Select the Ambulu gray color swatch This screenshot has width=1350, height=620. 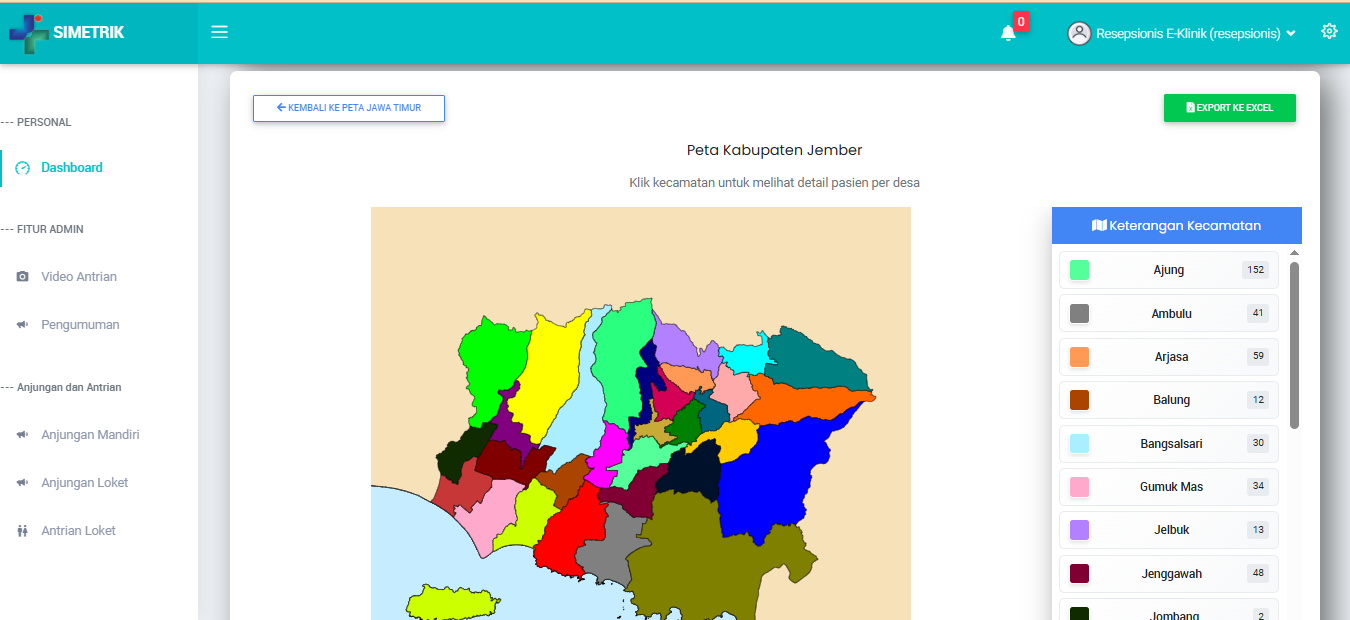pyautogui.click(x=1079, y=314)
